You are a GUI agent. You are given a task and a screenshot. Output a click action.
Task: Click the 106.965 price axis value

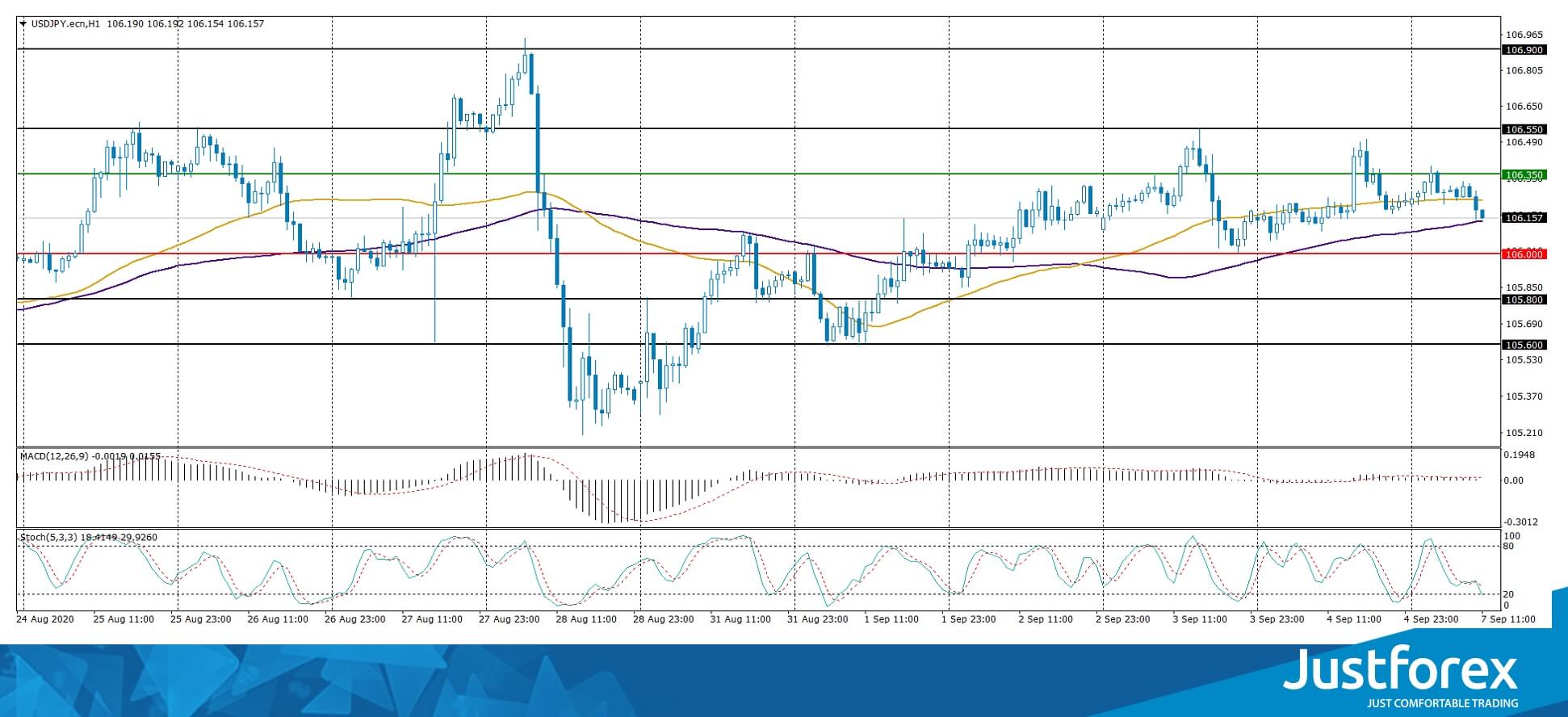point(1524,36)
